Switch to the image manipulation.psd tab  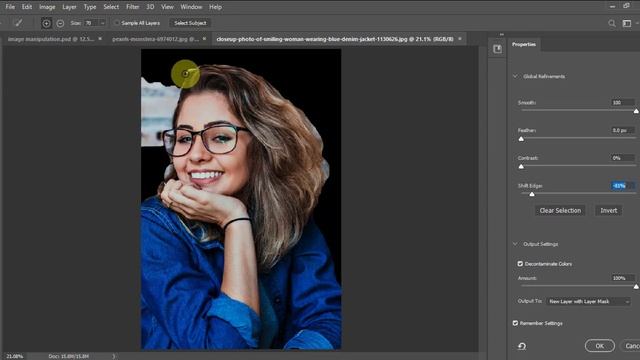[51, 39]
